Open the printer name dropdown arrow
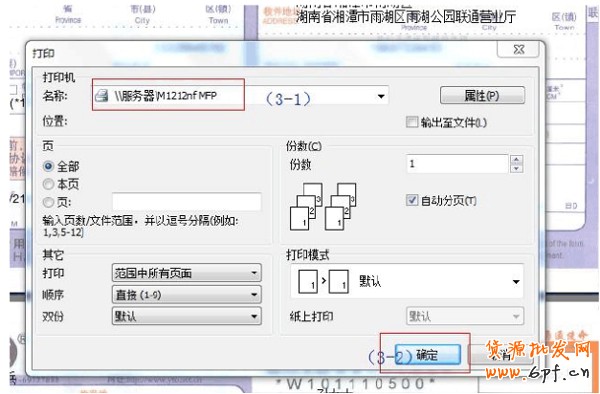 coord(381,96)
